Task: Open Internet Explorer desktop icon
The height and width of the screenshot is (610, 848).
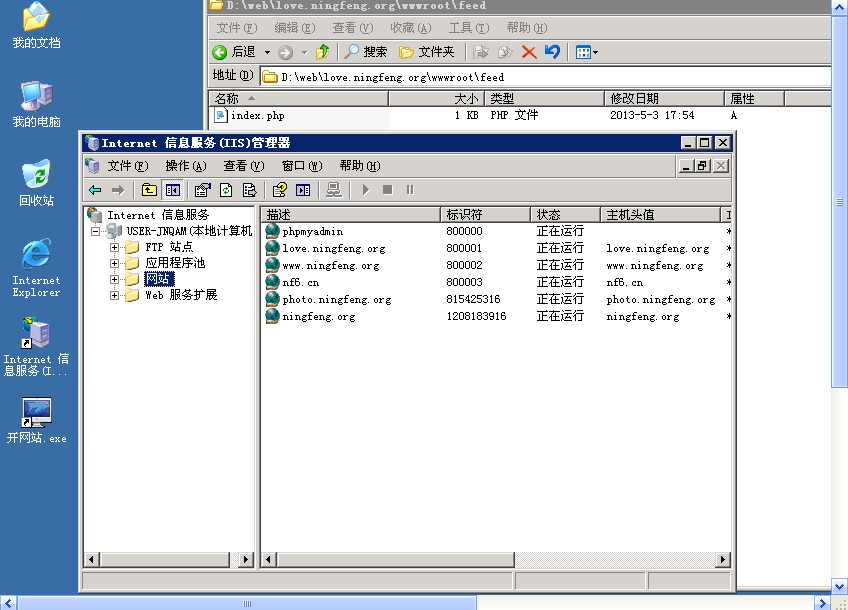Action: 36,268
